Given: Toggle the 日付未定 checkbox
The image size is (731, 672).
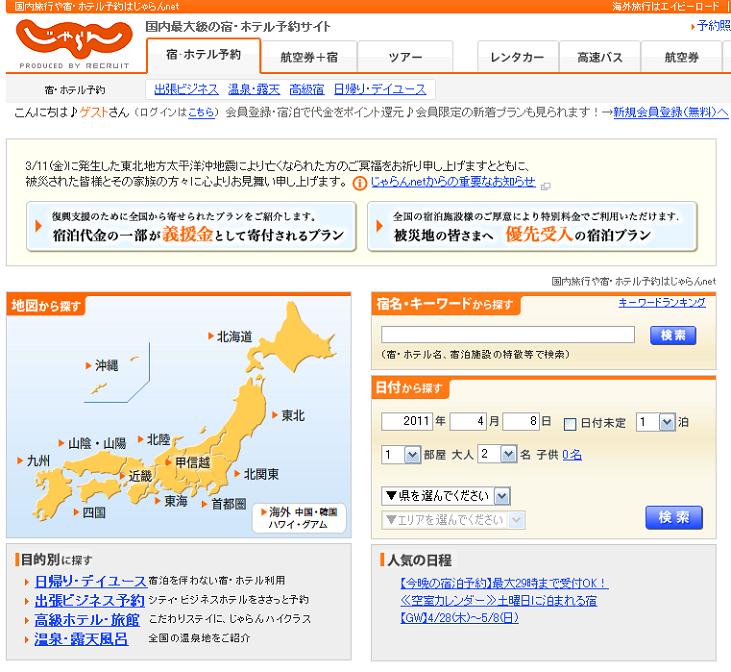Looking at the screenshot, I should (570, 424).
